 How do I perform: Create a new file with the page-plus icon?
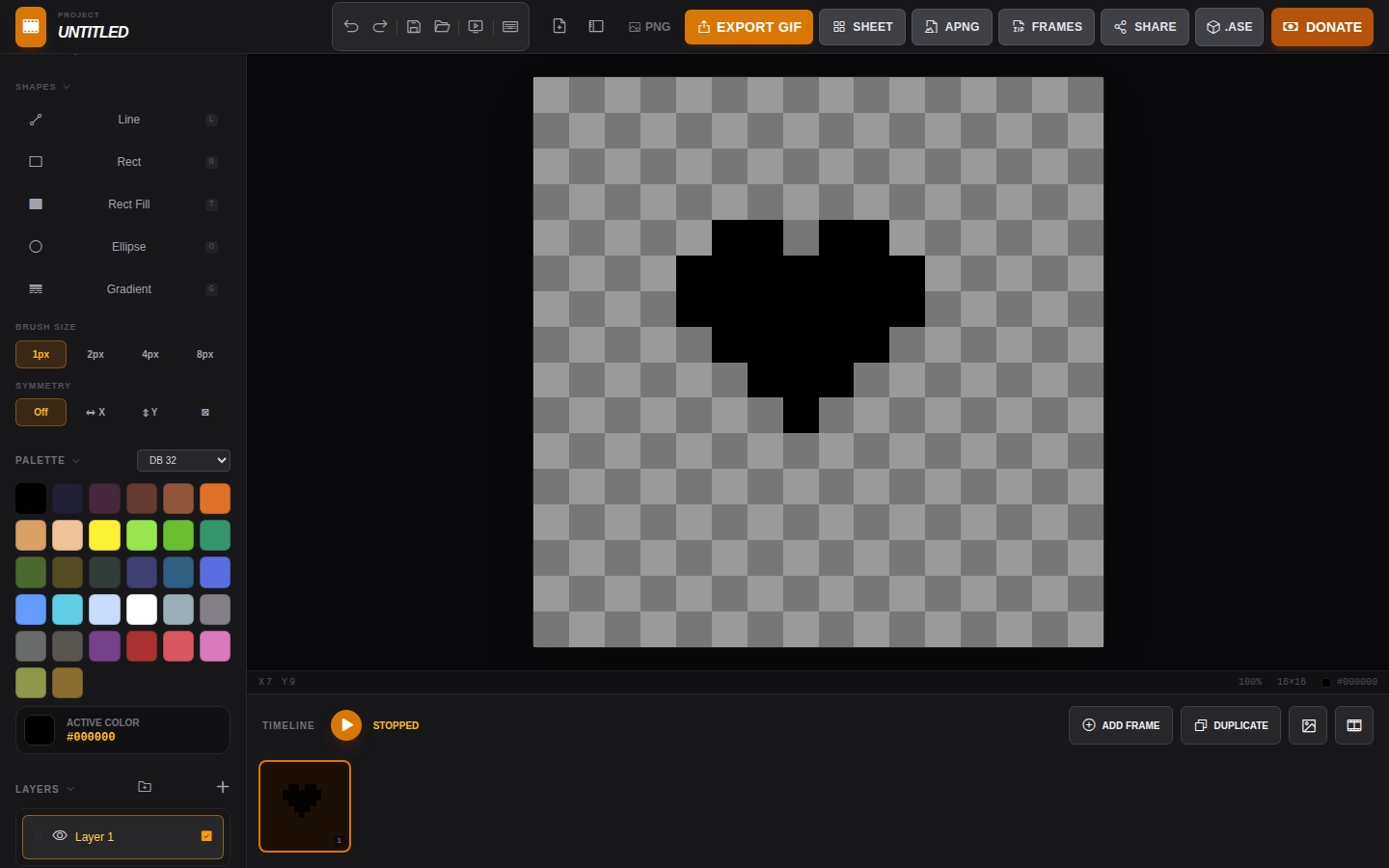559,26
